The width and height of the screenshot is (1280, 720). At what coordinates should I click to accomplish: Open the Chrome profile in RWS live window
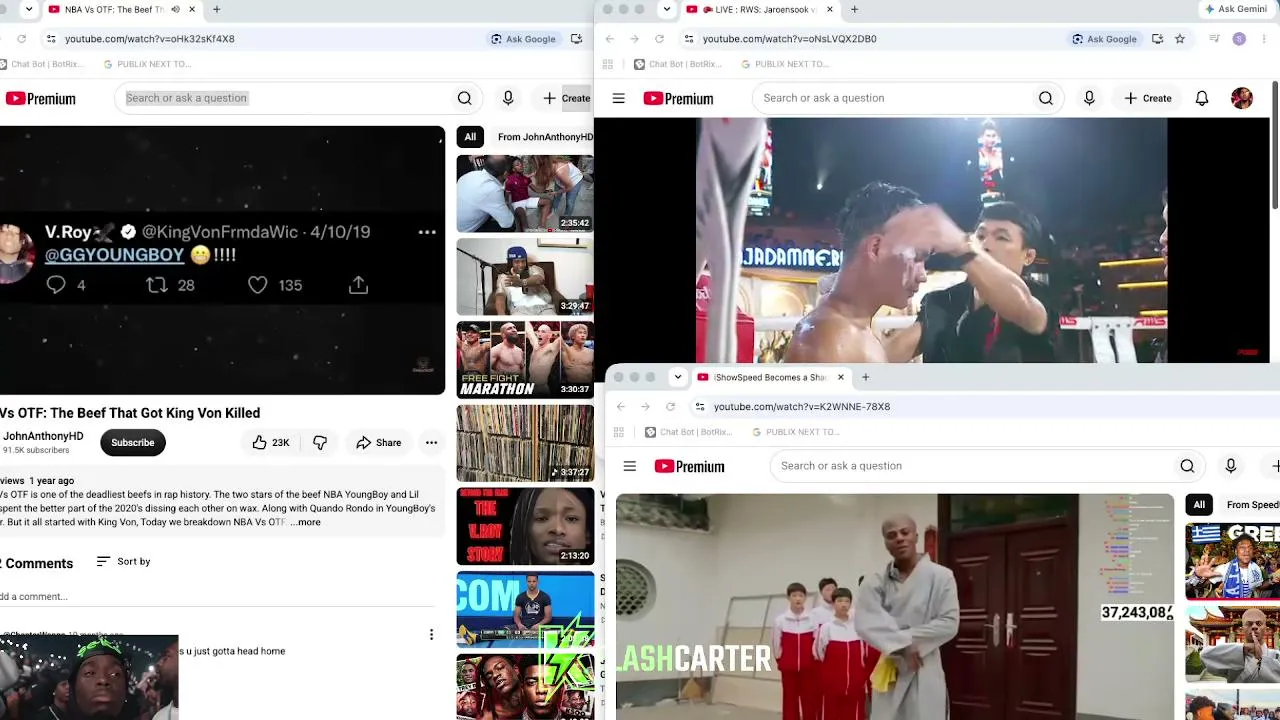(1239, 39)
